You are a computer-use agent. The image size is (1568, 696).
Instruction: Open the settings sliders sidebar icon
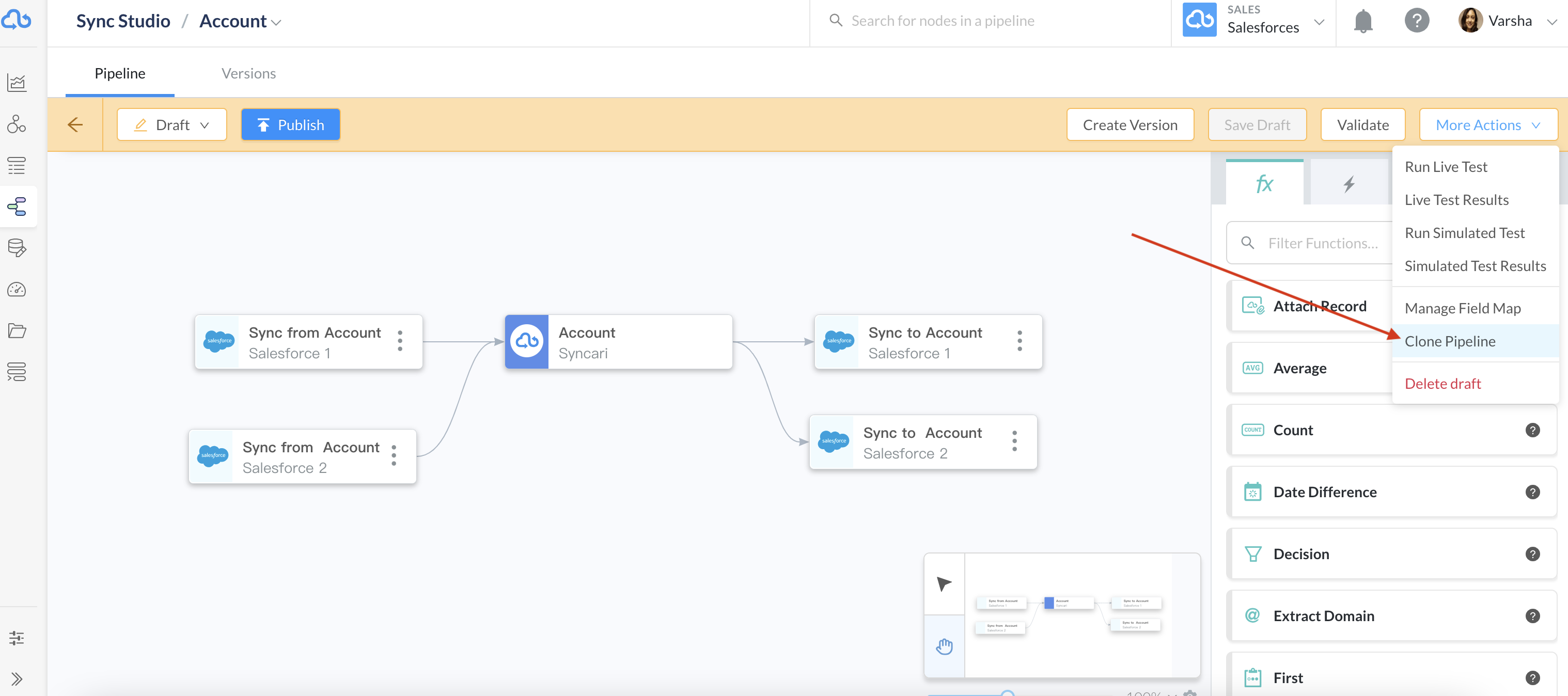coord(17,638)
